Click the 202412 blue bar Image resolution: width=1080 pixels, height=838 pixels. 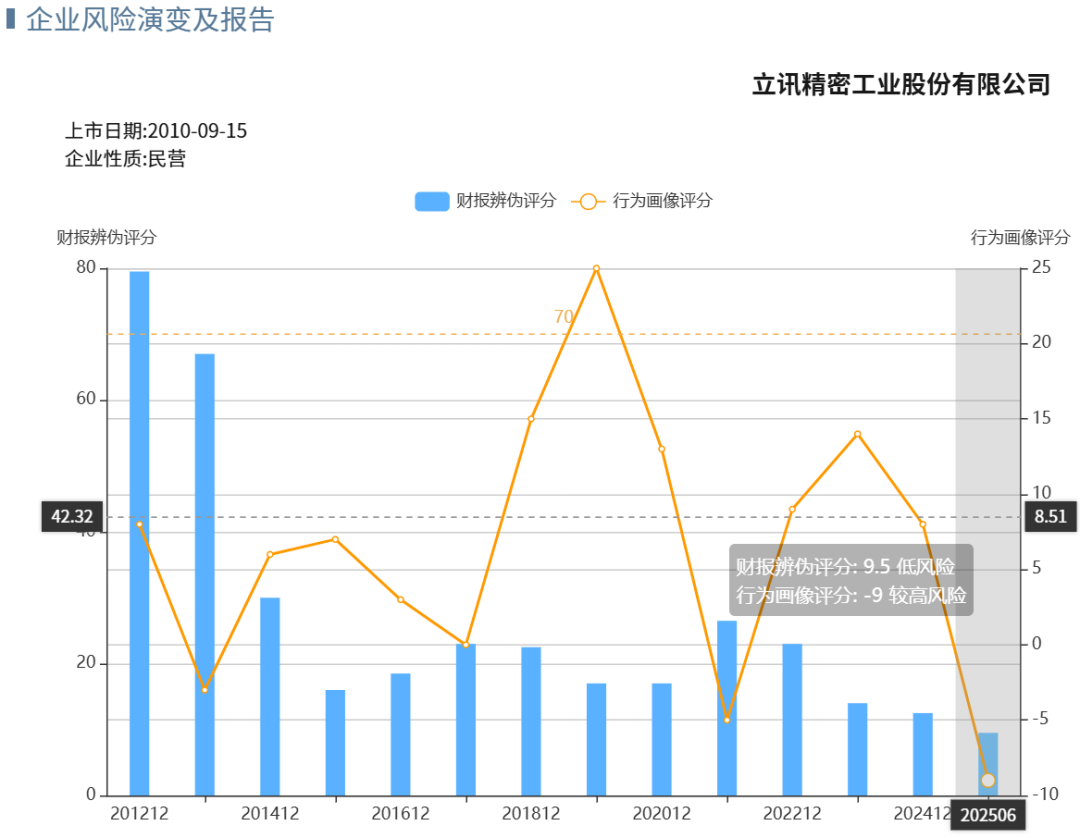(x=923, y=754)
